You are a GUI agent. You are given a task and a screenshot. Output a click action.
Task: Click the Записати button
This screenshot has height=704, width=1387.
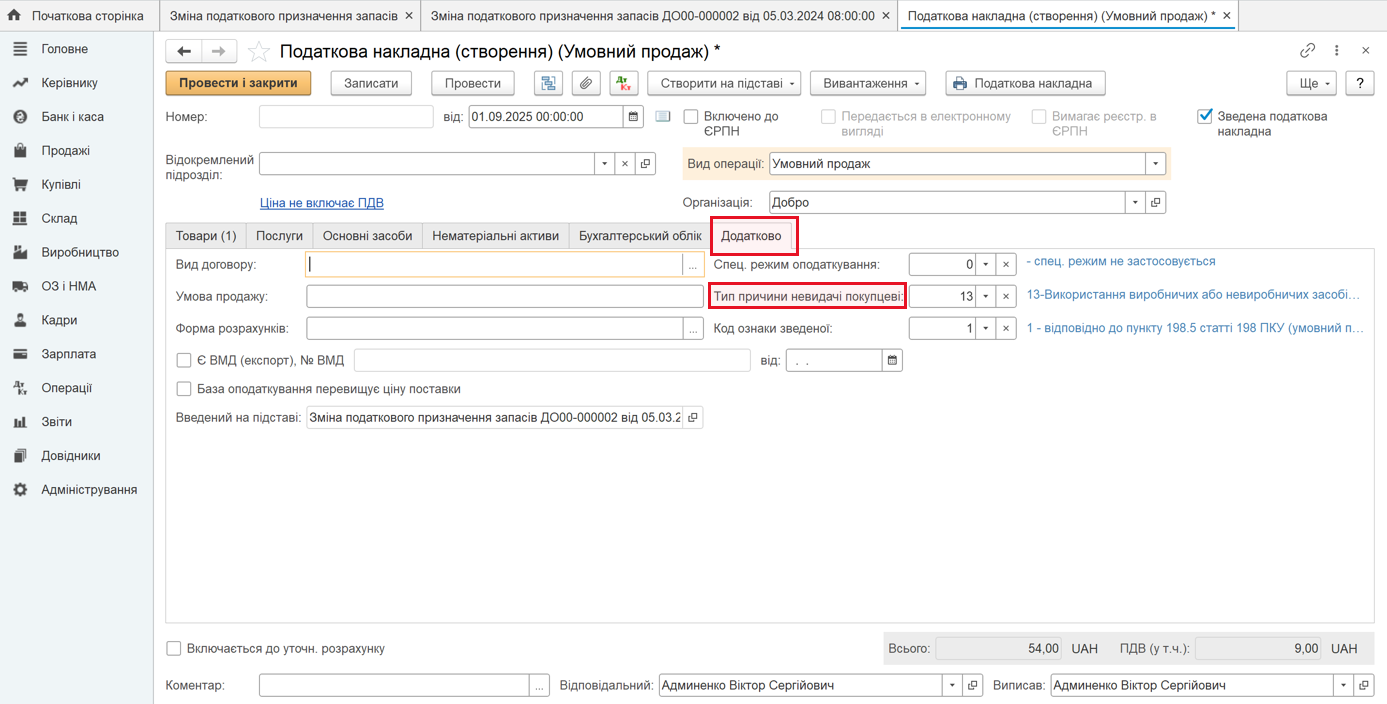(371, 83)
